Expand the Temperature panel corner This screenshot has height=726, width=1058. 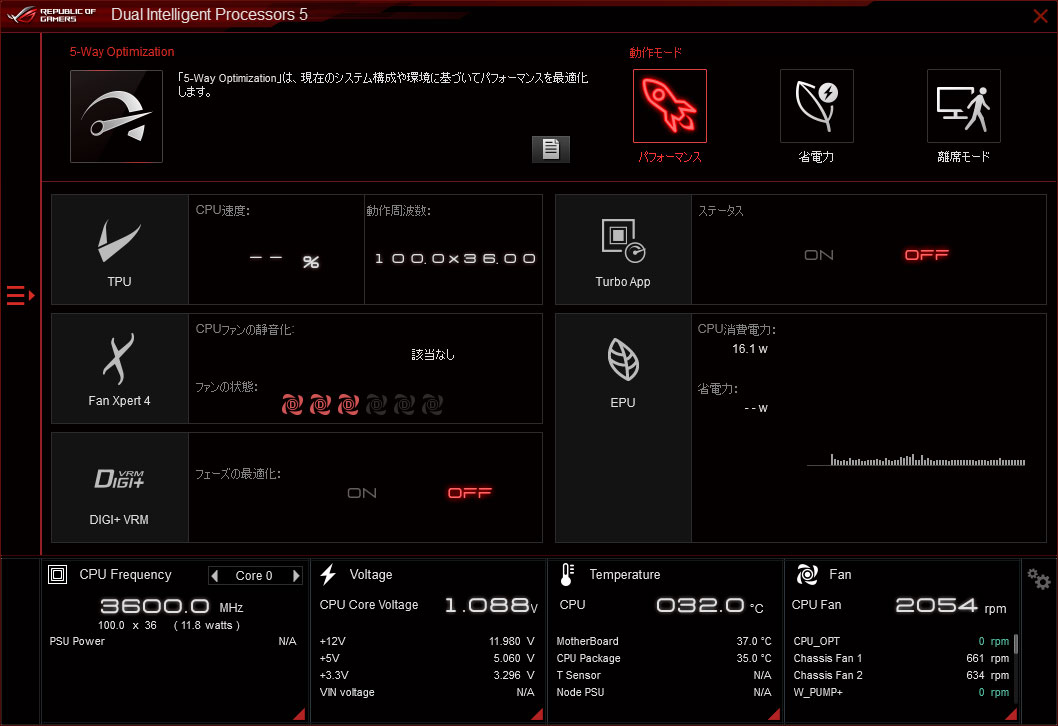click(x=774, y=714)
